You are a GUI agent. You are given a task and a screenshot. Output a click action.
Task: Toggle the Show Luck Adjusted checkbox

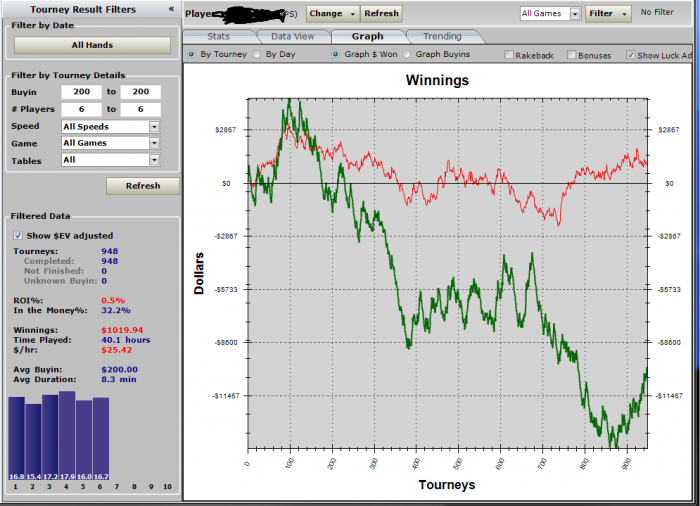pyautogui.click(x=630, y=55)
